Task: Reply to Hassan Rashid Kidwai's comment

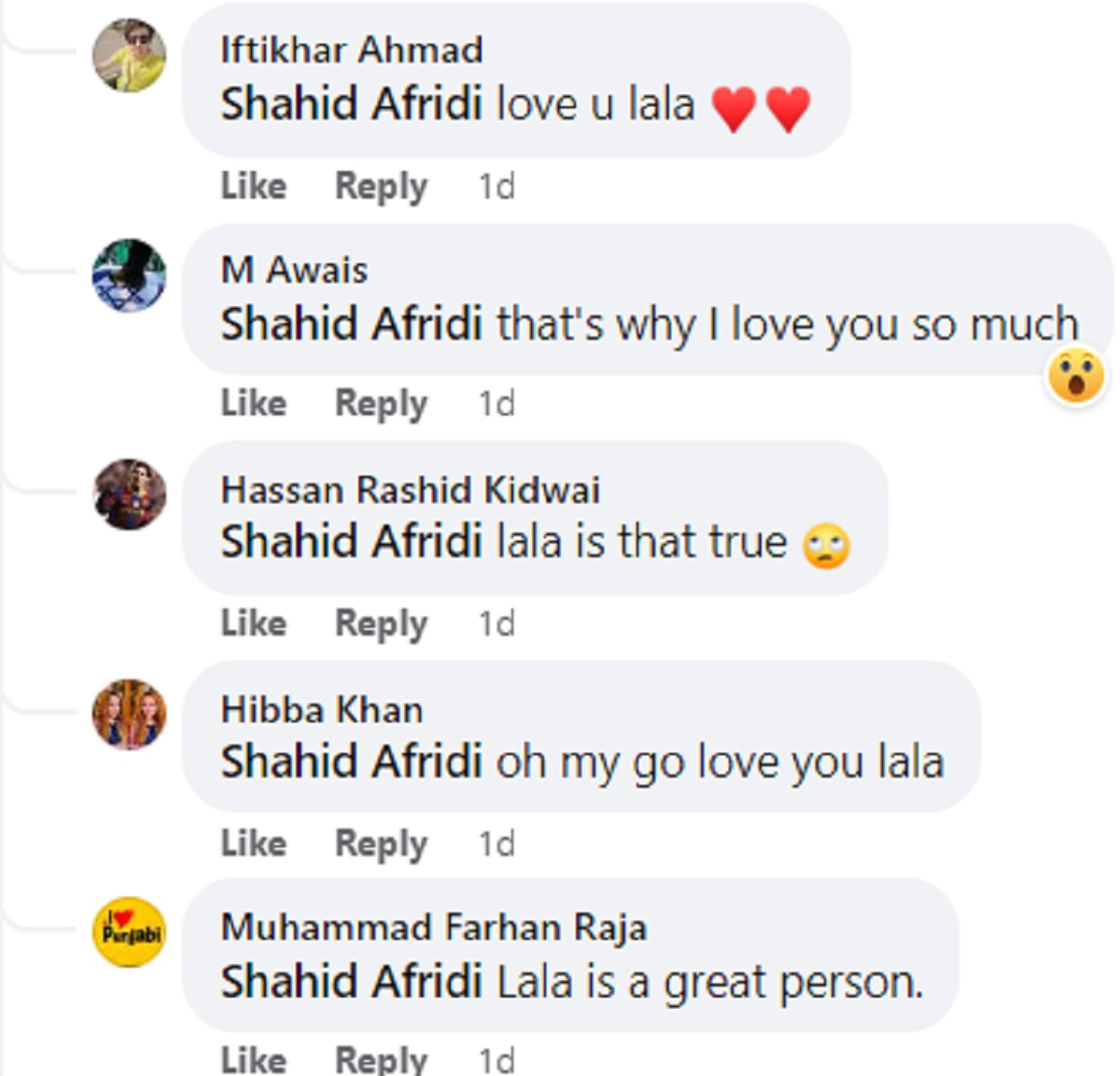Action: click(381, 622)
